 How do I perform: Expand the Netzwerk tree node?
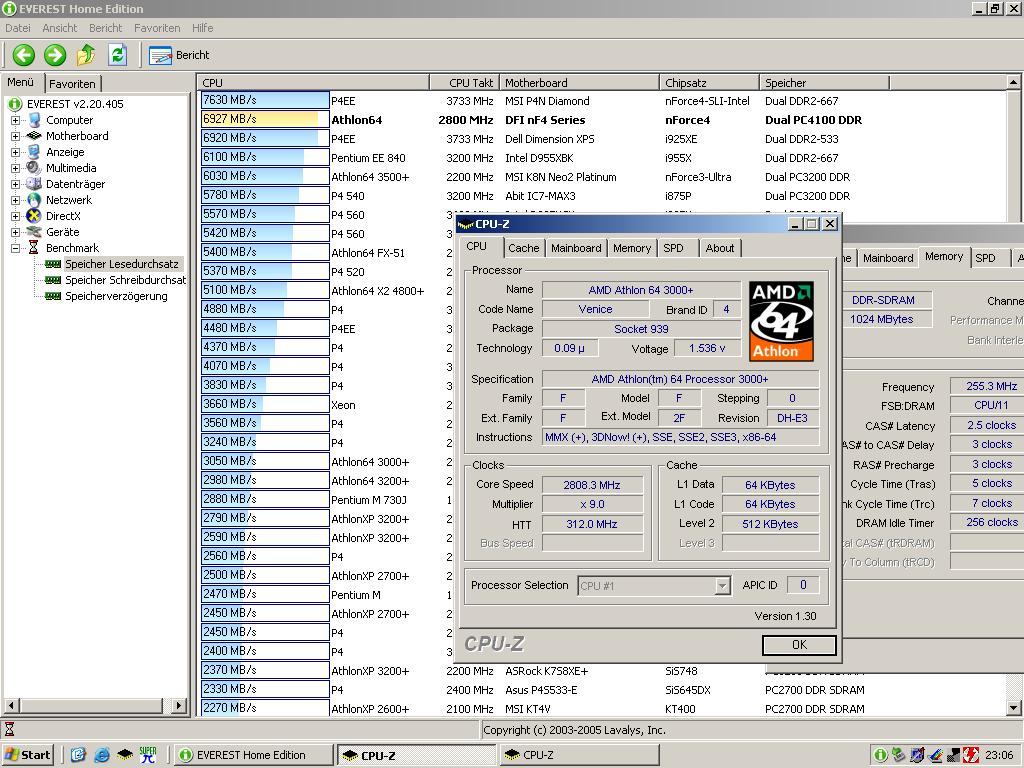coord(15,200)
